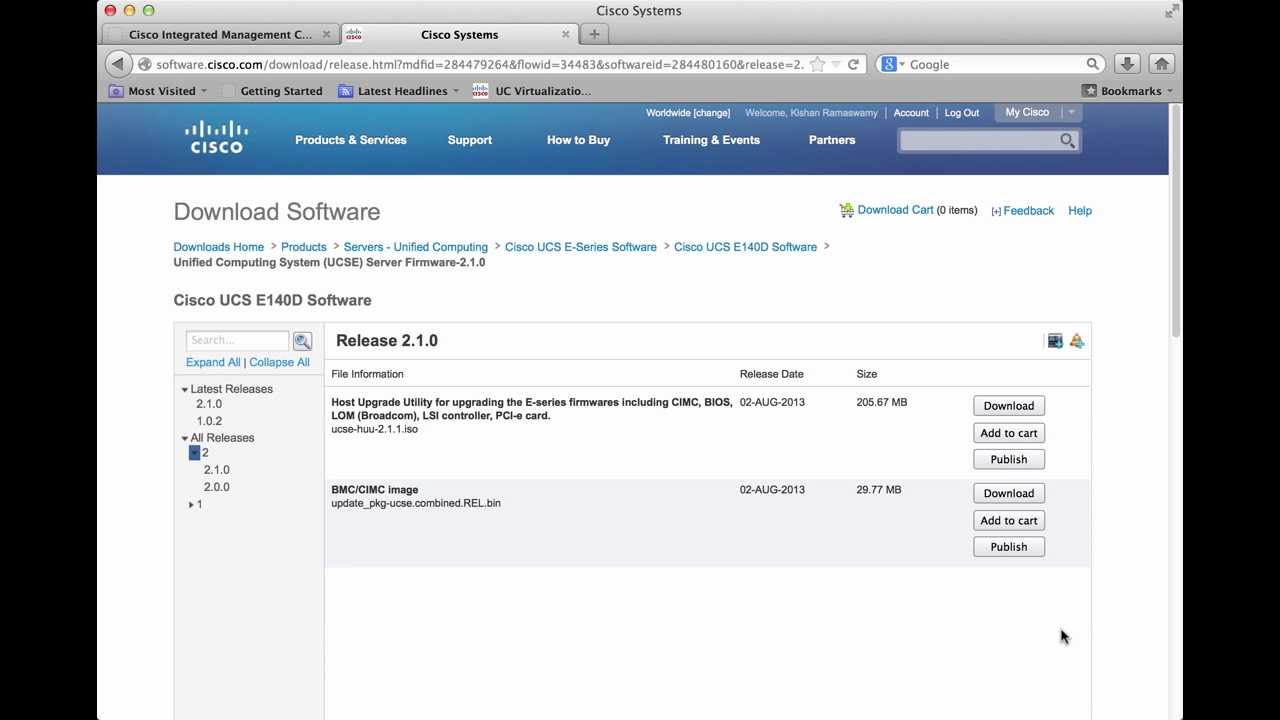Viewport: 1280px width, 720px height.
Task: Collapse the release 2 folder arrow
Action: 194,453
